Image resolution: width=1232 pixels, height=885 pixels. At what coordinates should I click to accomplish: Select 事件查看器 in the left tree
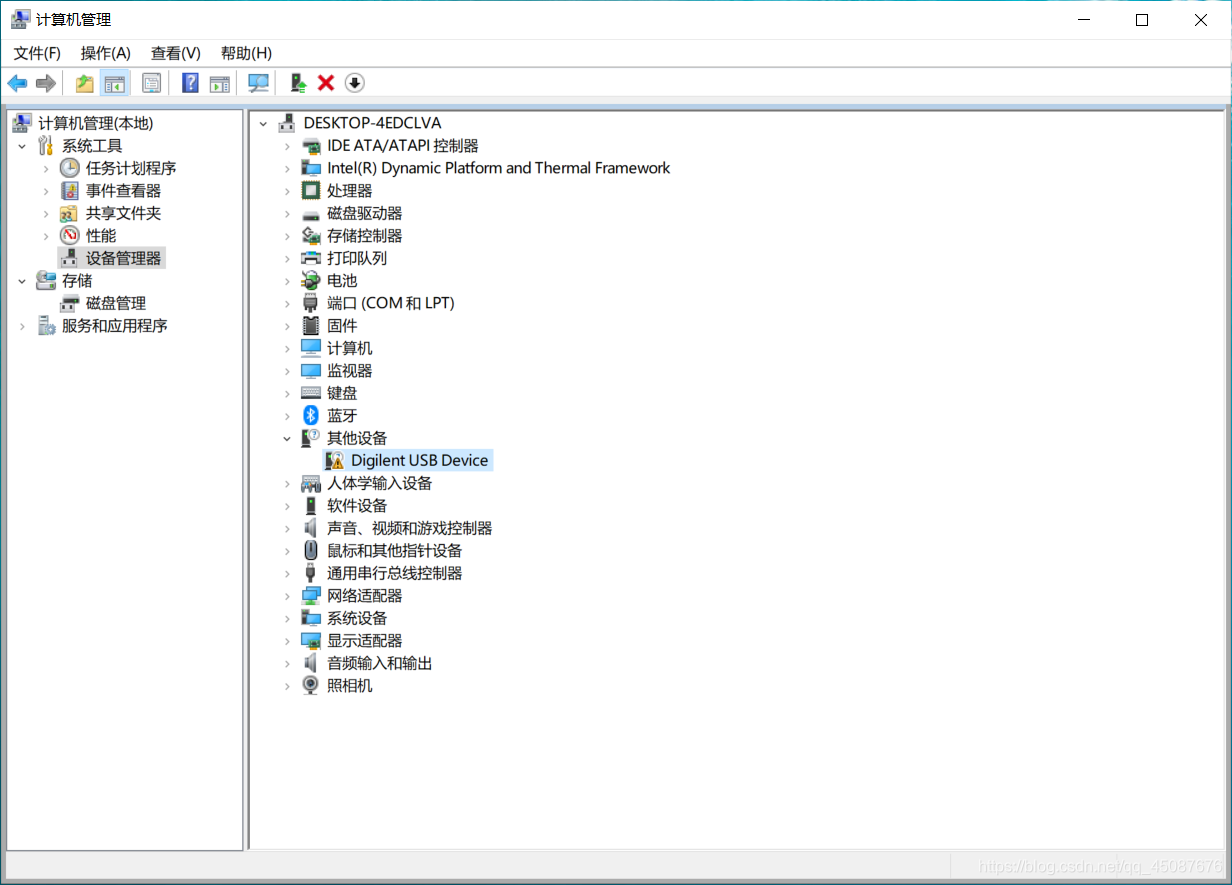coord(123,190)
